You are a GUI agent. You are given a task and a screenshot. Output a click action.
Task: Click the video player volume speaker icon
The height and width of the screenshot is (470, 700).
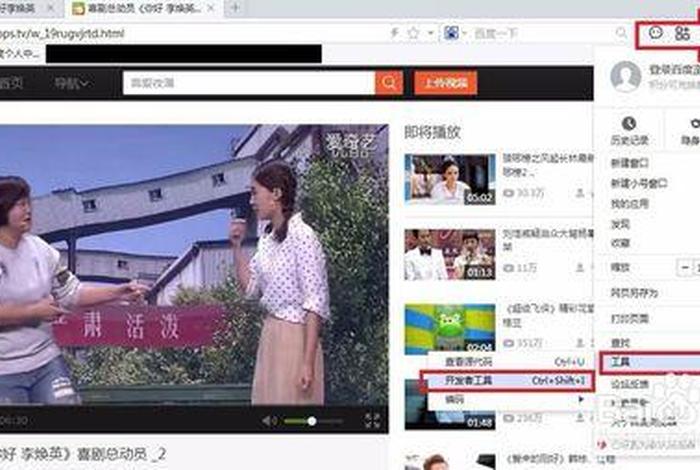(269, 420)
